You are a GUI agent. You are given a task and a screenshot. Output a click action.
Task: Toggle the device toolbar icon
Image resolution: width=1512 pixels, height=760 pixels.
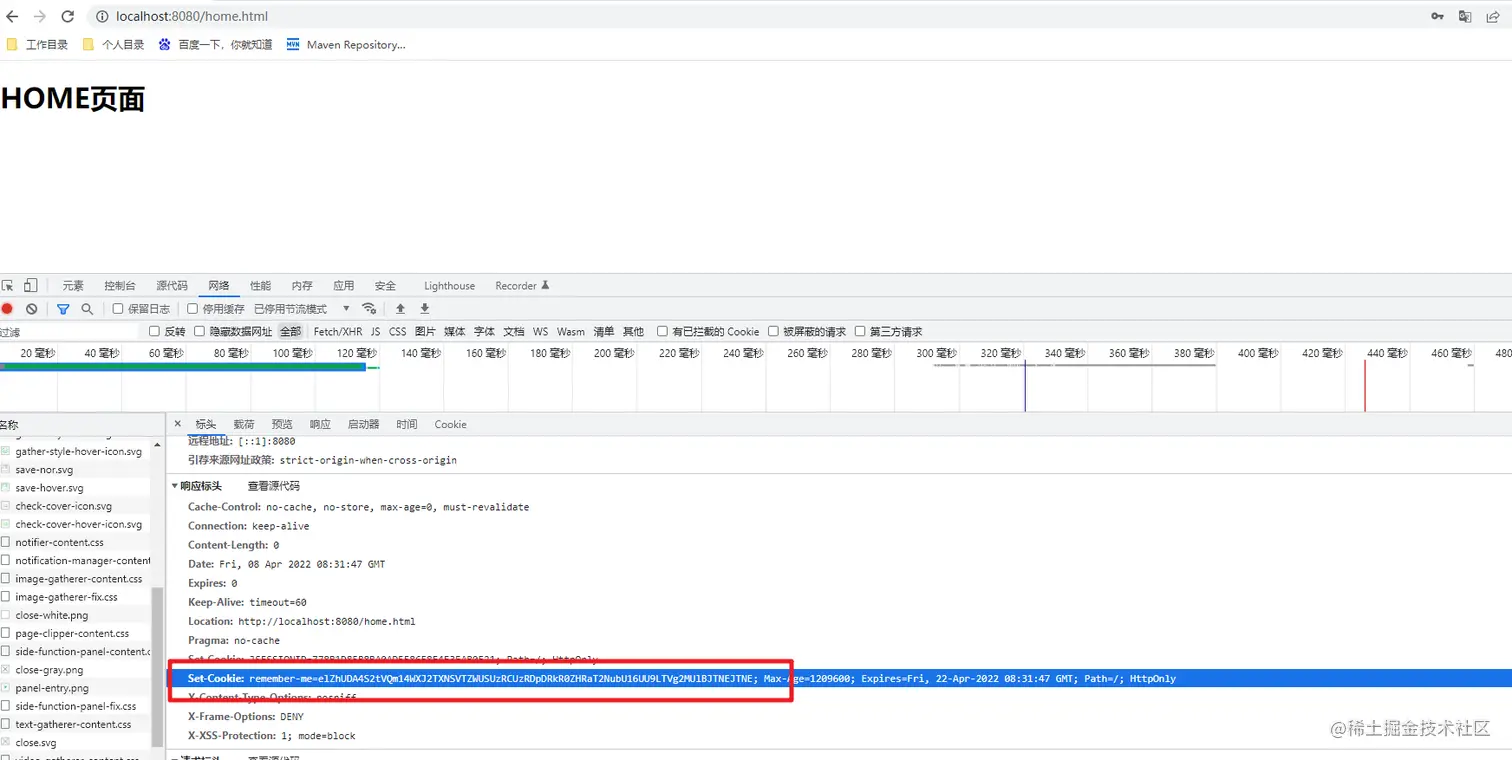coord(31,285)
